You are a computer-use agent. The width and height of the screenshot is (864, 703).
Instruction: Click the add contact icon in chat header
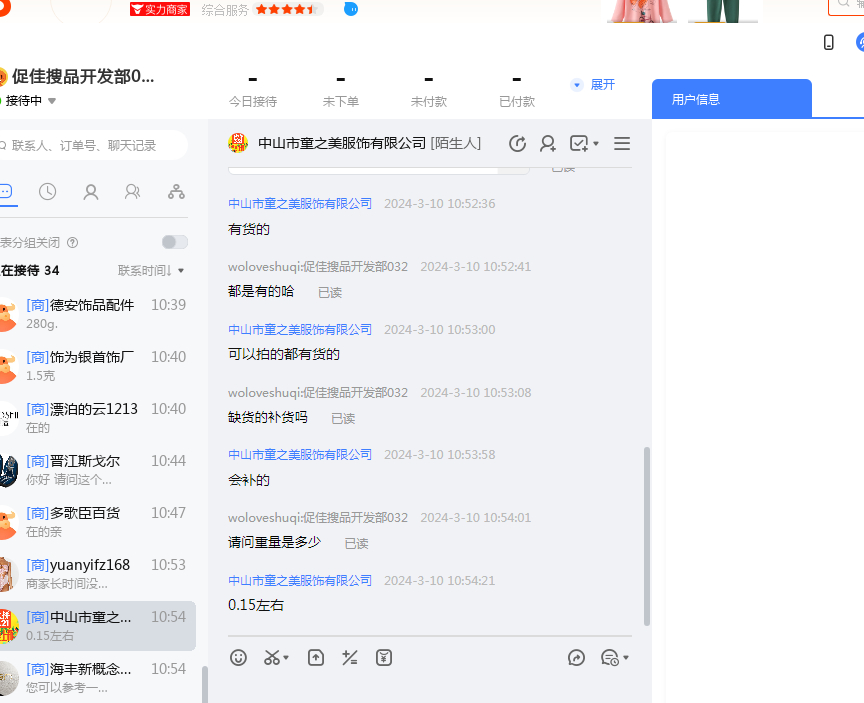coord(547,143)
